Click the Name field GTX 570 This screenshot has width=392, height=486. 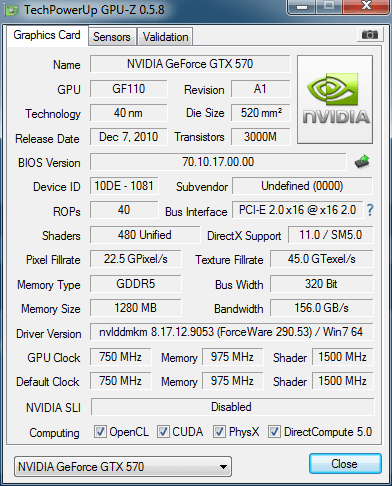click(190, 64)
